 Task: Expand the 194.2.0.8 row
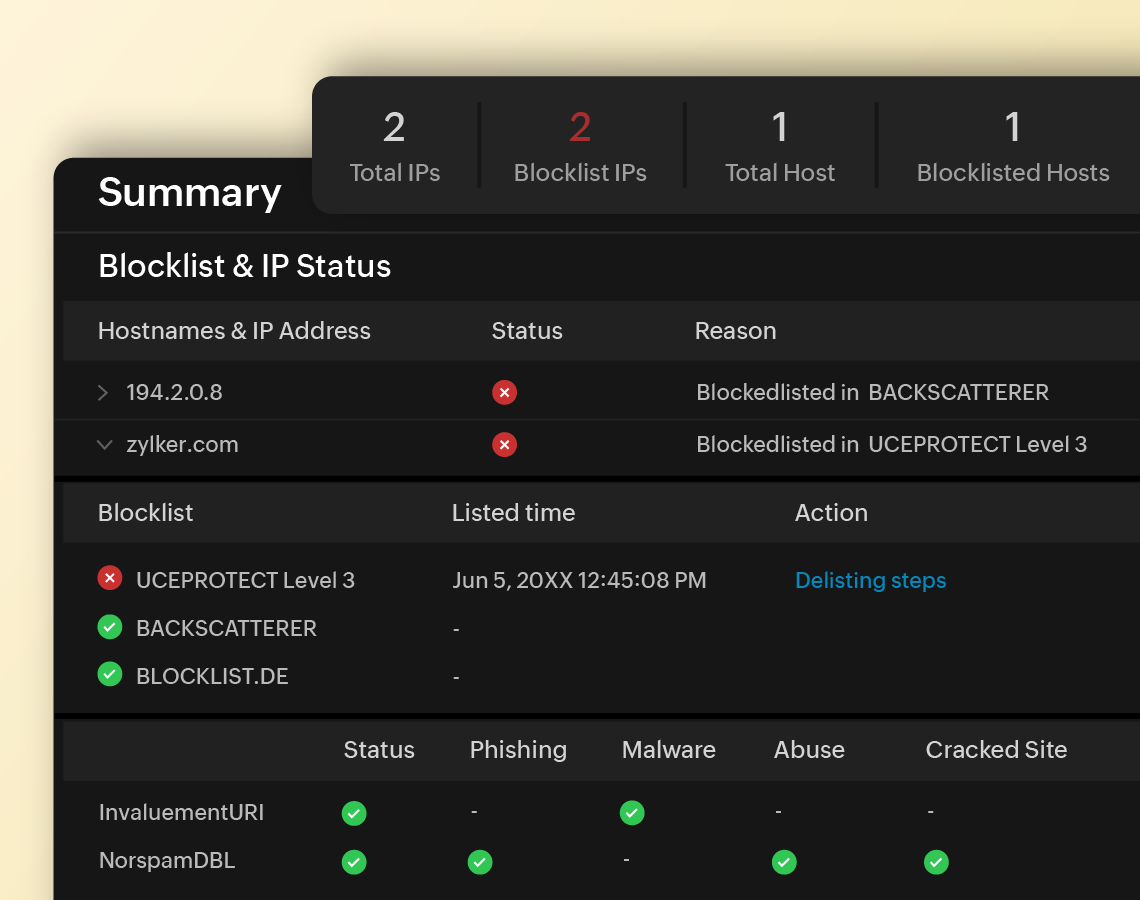[103, 392]
